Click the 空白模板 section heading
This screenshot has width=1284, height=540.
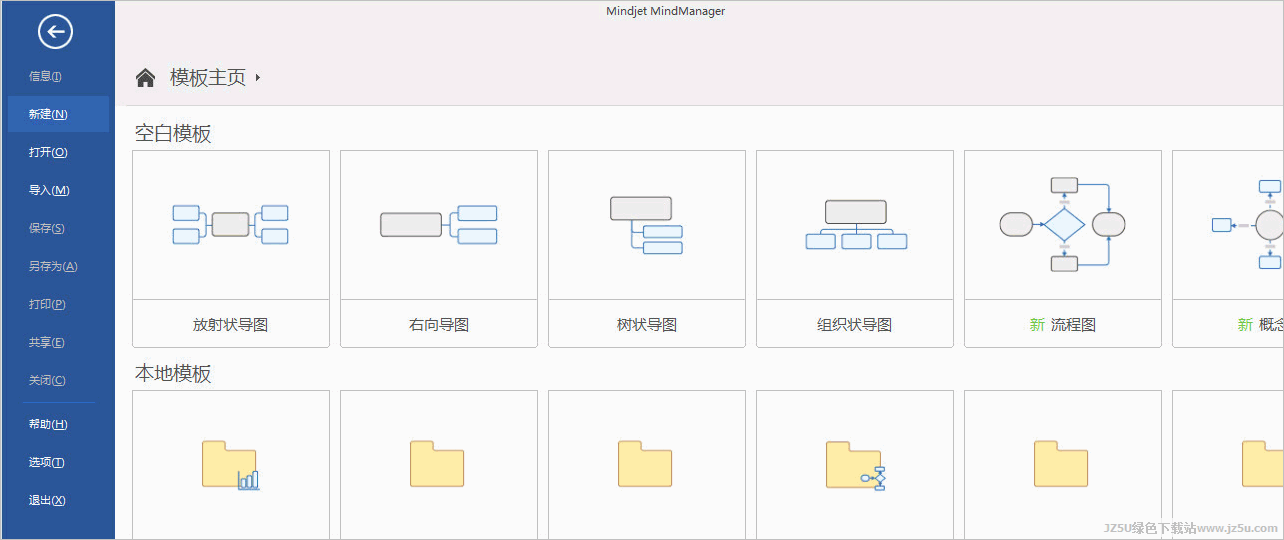[x=173, y=133]
